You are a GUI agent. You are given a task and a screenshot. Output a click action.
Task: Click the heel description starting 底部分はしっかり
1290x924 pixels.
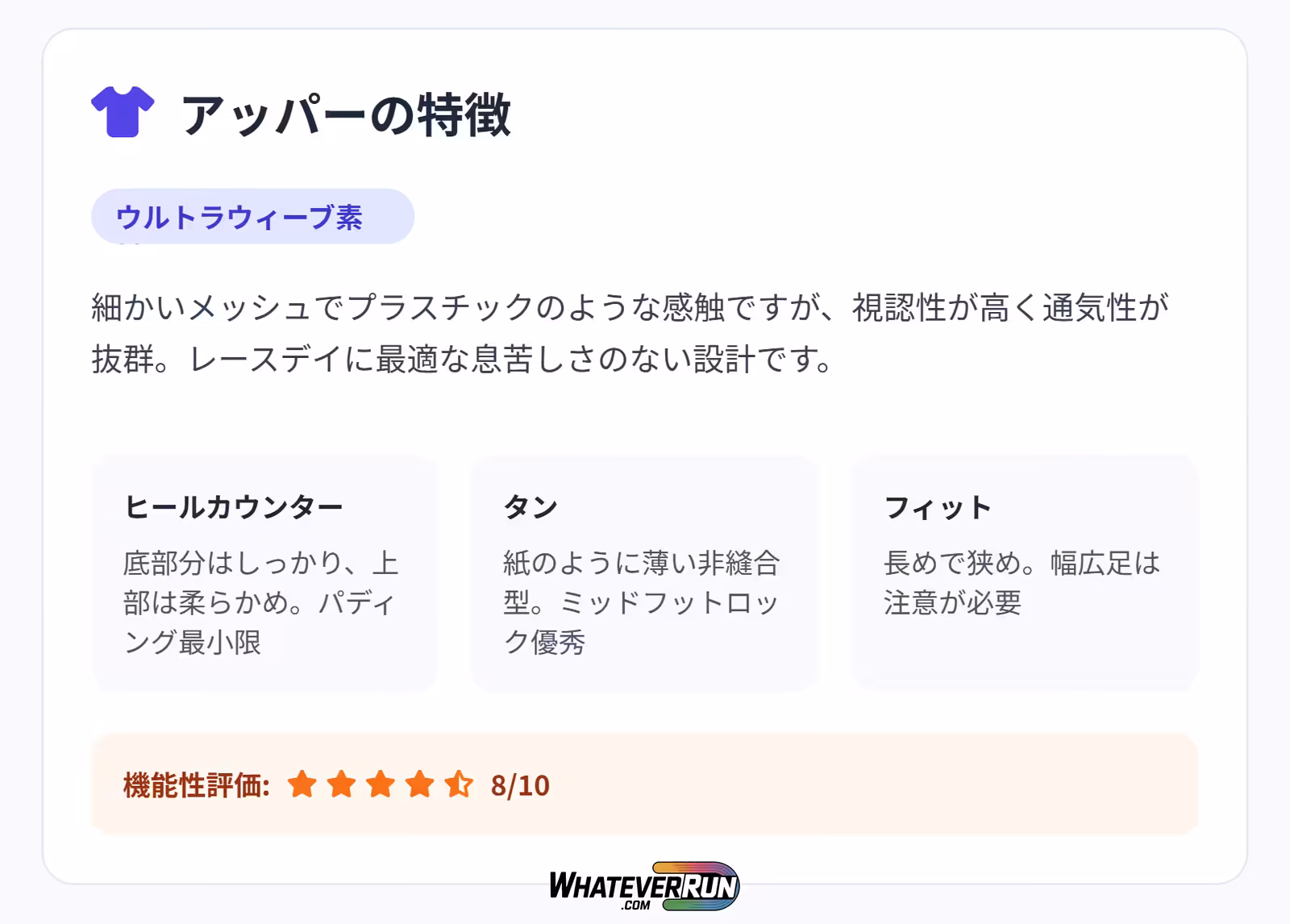[x=260, y=602]
